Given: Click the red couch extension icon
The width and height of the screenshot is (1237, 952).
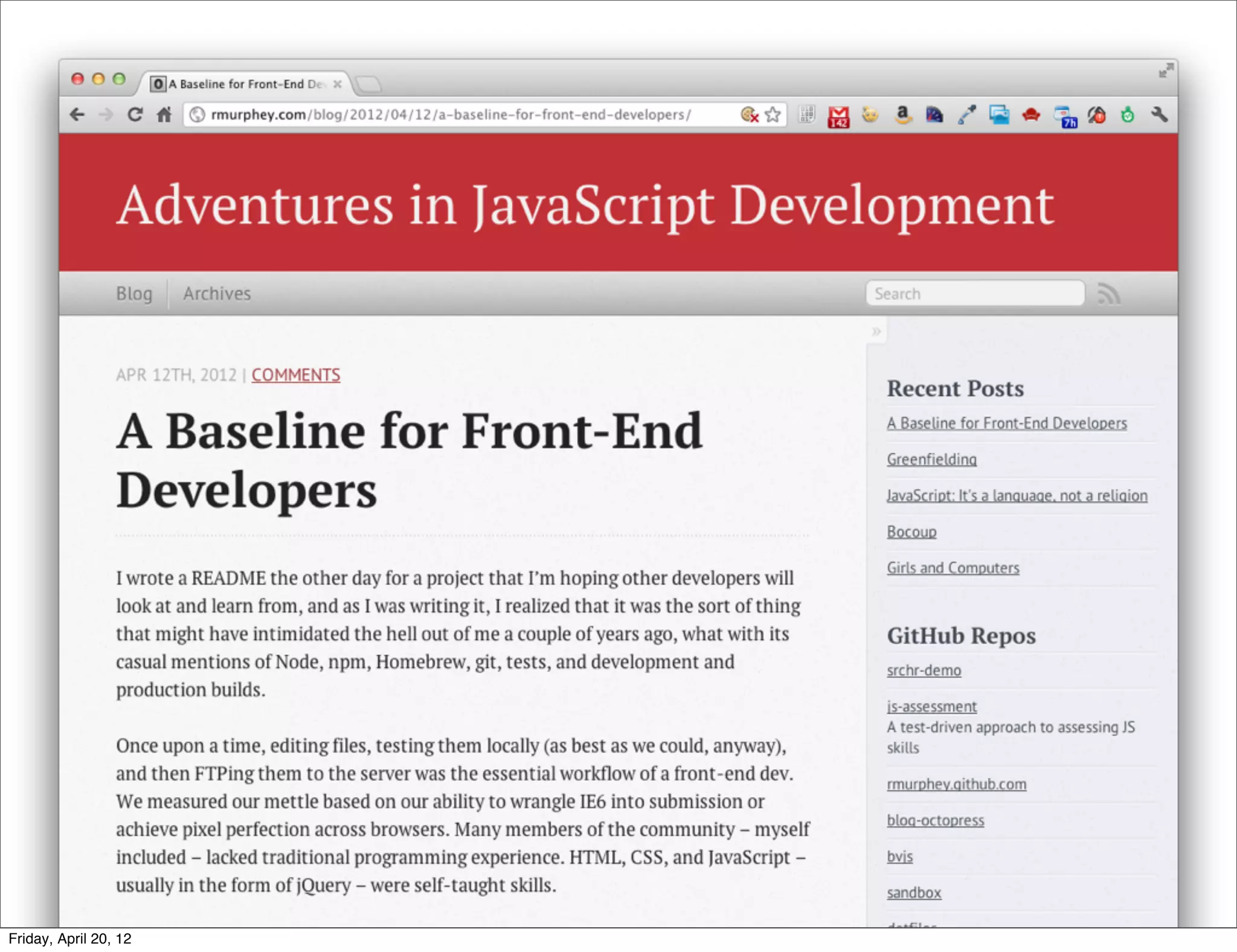Looking at the screenshot, I should pos(1031,114).
